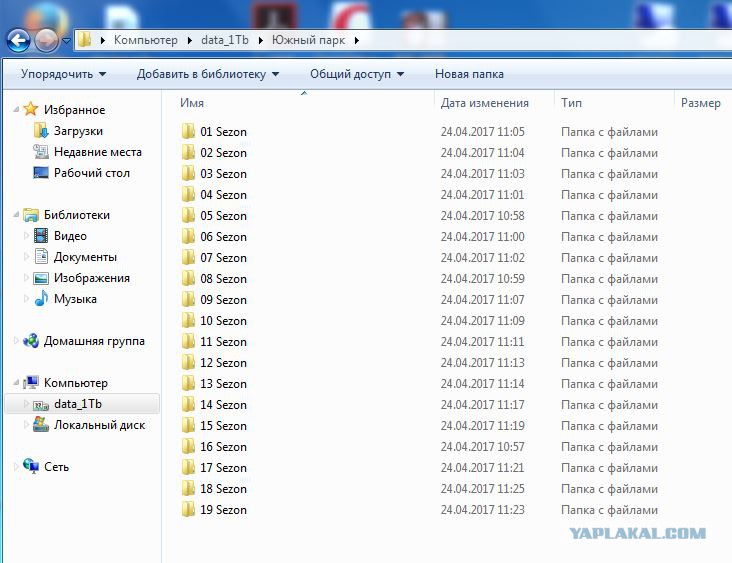The width and height of the screenshot is (732, 563).
Task: Click the Back navigation arrow button
Action: tap(19, 41)
